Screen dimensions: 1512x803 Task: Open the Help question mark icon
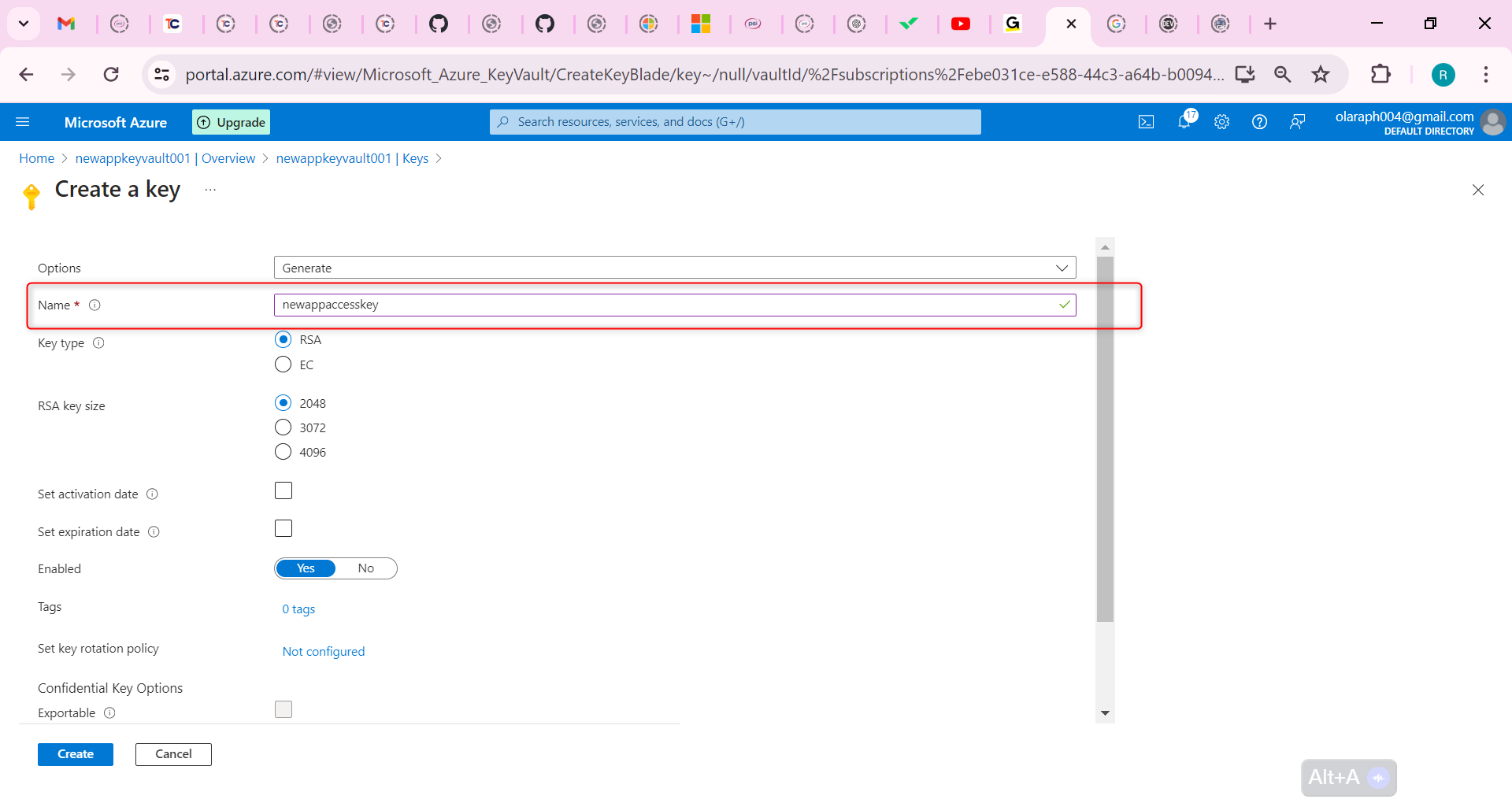tap(1259, 122)
